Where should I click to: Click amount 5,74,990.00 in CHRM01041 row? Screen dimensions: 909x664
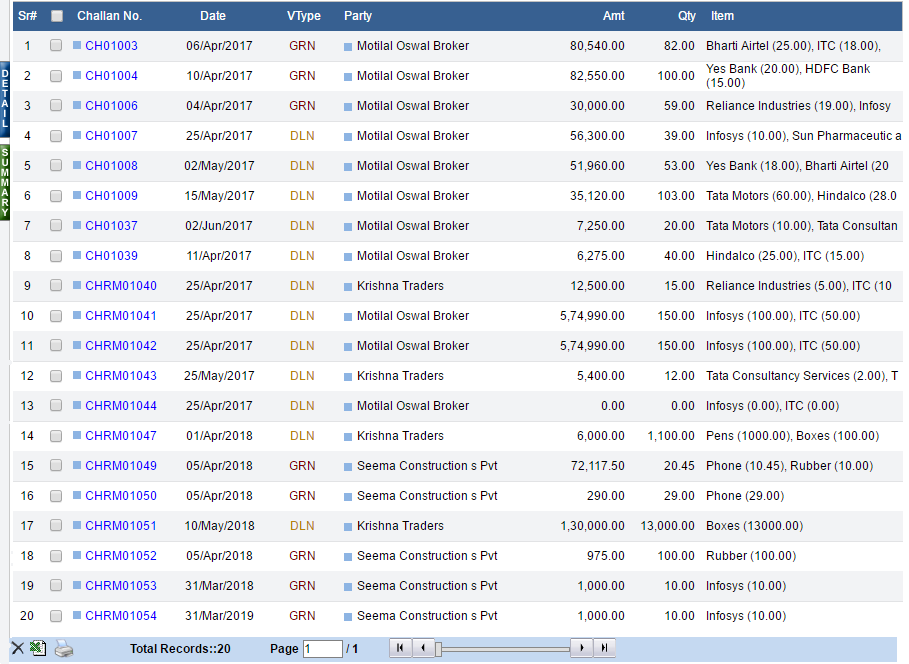[x=592, y=315]
